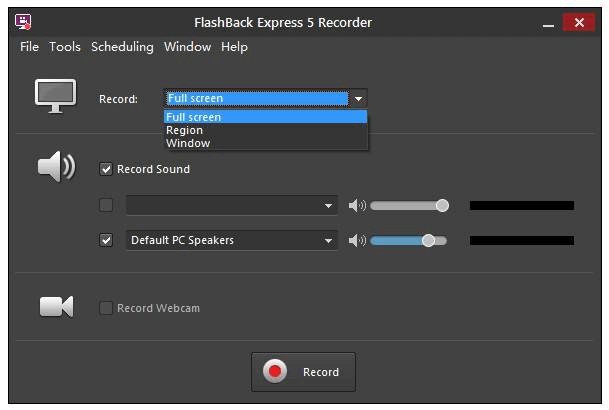Open the Default PC Speakers dropdown
The image size is (609, 410).
coord(328,240)
